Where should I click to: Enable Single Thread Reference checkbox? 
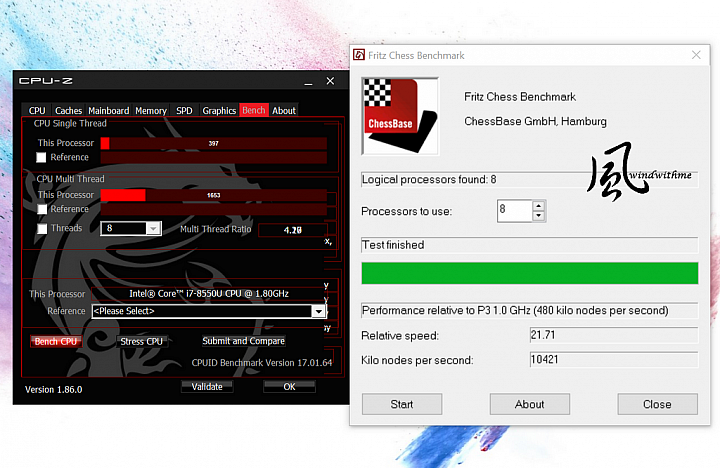tap(41, 158)
